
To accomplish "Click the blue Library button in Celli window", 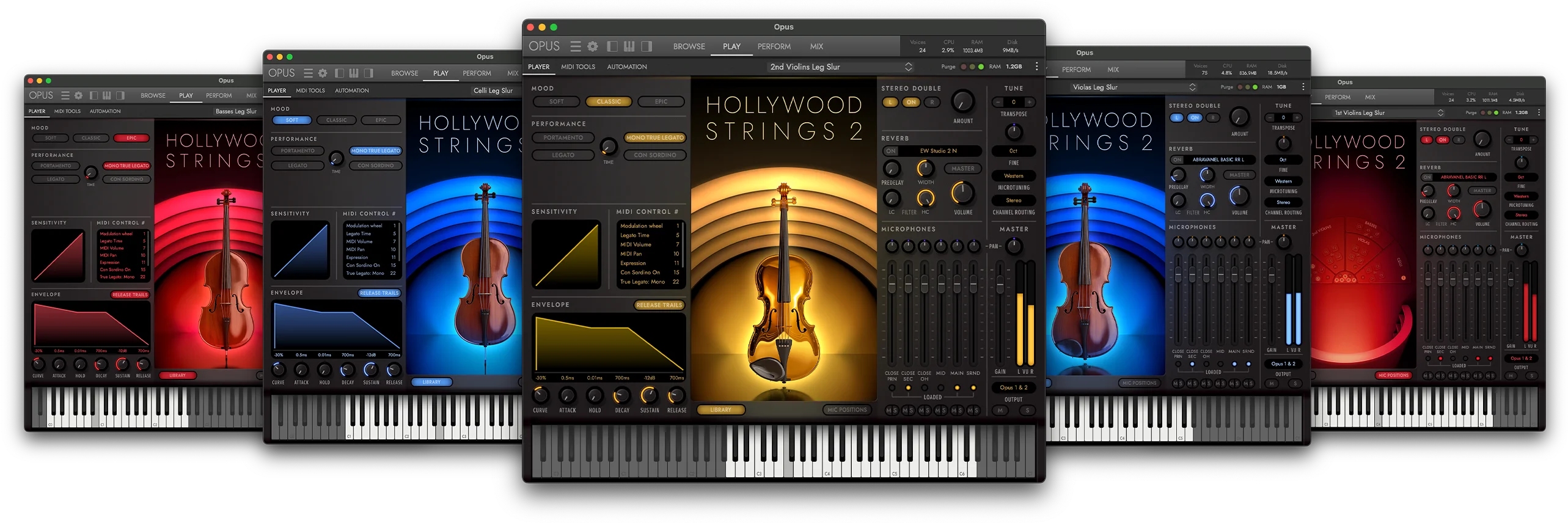I will pos(431,382).
